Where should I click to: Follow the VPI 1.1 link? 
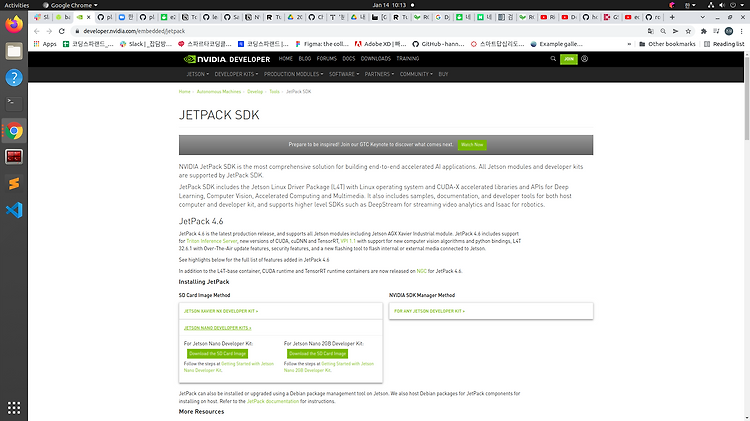pyautogui.click(x=348, y=241)
